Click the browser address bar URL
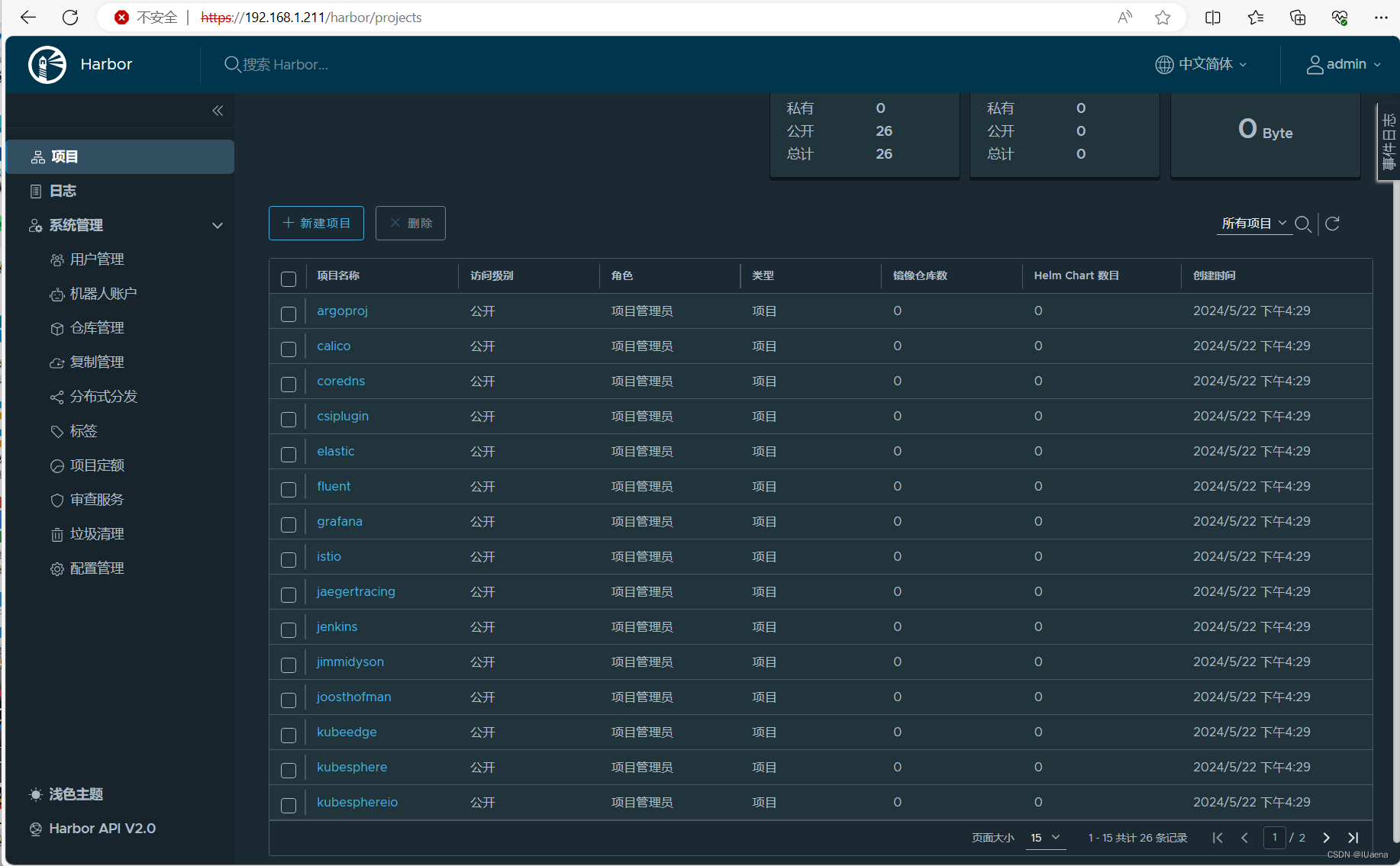 [311, 17]
